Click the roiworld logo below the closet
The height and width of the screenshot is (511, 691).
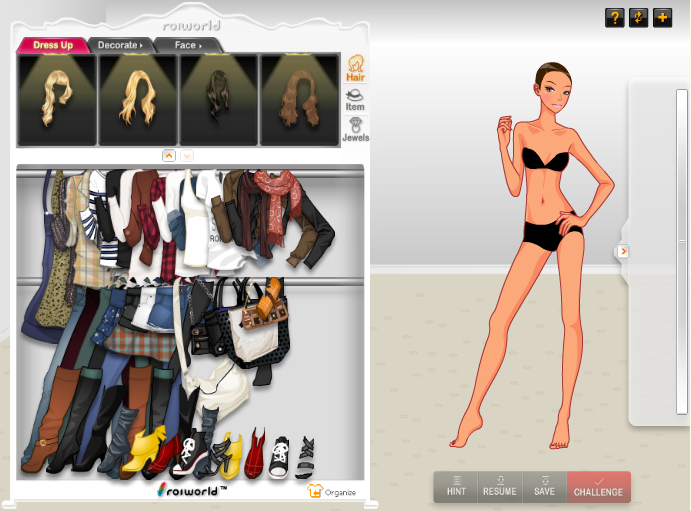[x=192, y=490]
